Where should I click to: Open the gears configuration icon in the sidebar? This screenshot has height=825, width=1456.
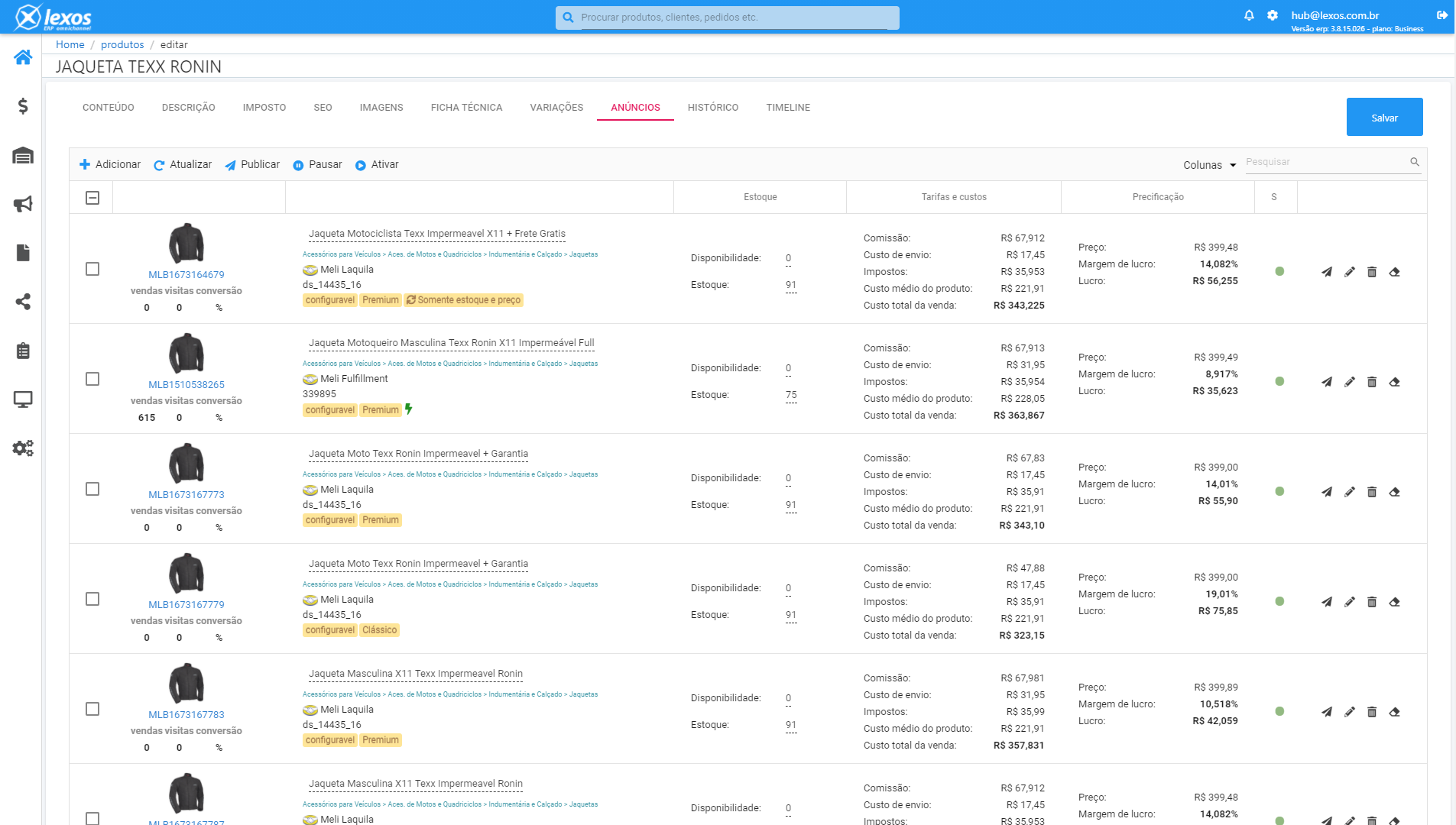tap(23, 448)
